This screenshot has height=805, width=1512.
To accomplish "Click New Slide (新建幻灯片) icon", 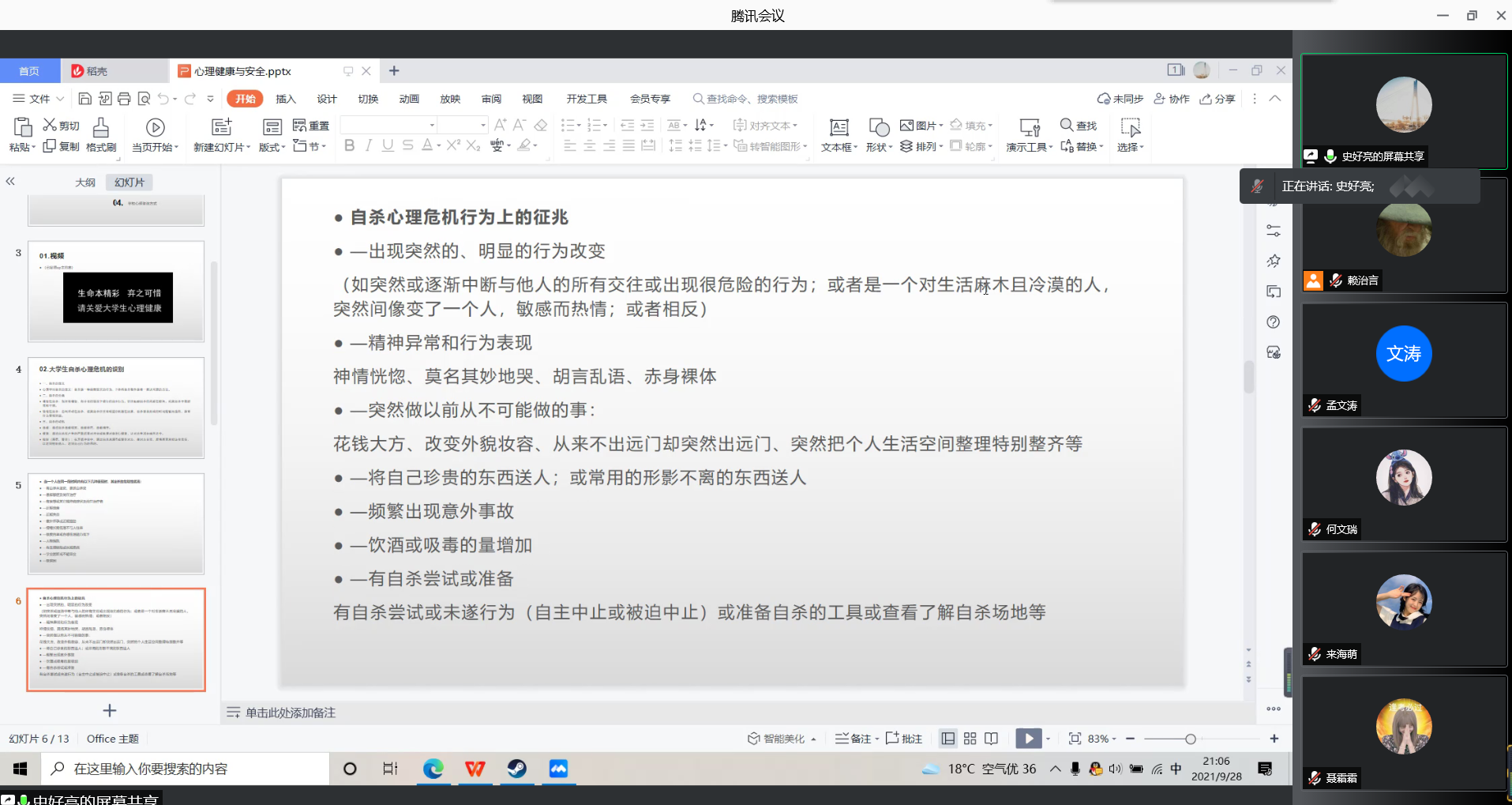I will click(222, 127).
